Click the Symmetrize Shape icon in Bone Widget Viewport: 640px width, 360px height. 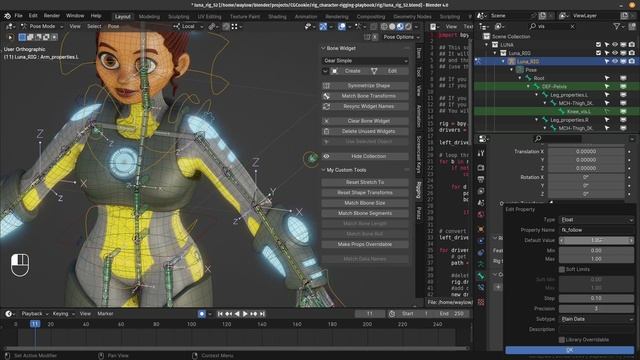pyautogui.click(x=326, y=86)
